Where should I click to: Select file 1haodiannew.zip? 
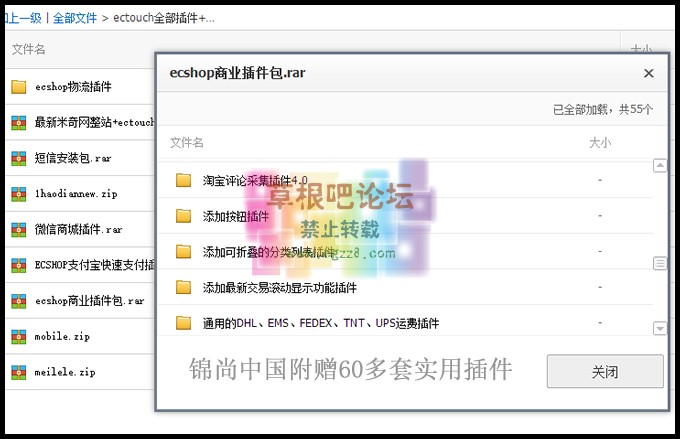click(x=76, y=194)
